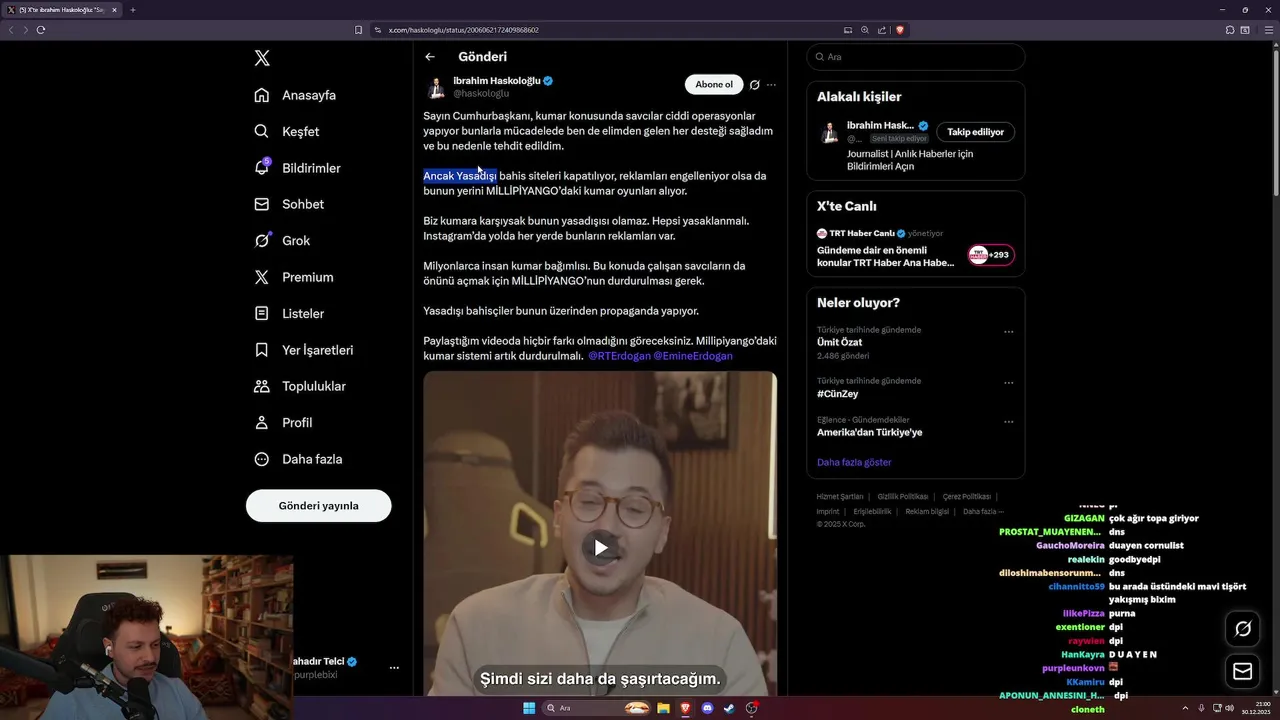Open Discord from the taskbar
The image size is (1280, 720).
[x=708, y=708]
